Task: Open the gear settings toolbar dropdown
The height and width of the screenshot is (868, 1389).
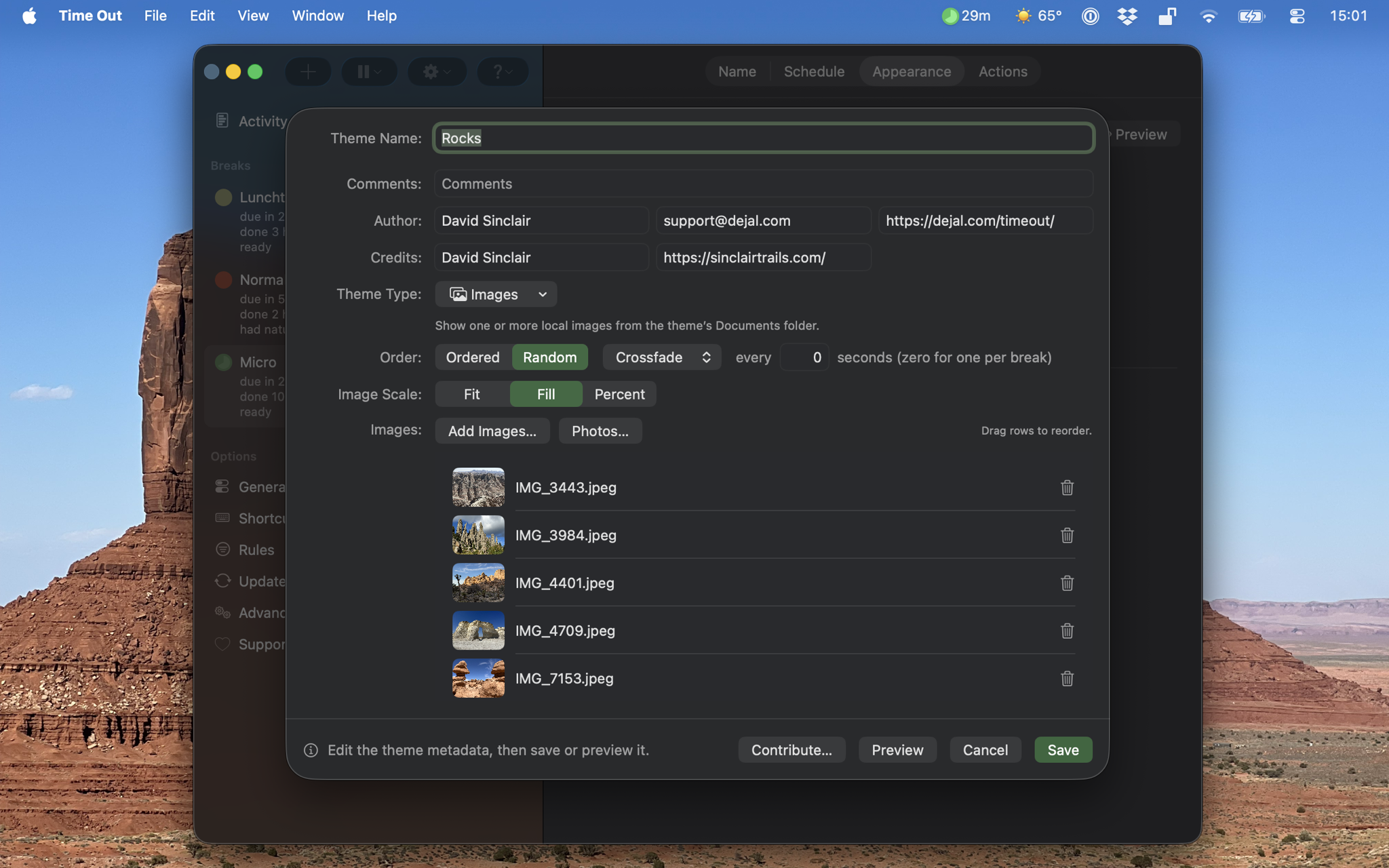Action: pyautogui.click(x=437, y=71)
